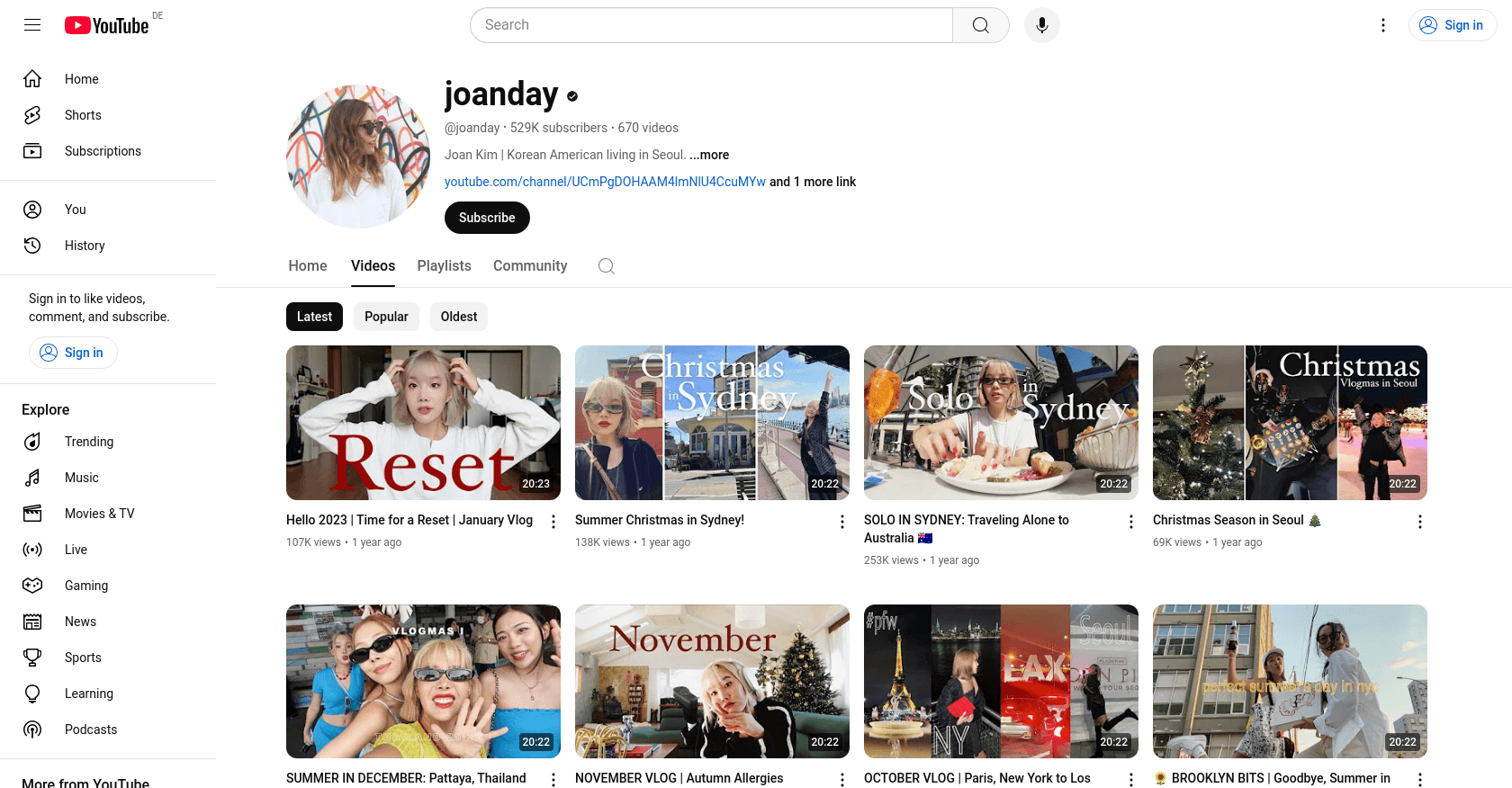Open options for Hello 2023 video

pyautogui.click(x=553, y=522)
